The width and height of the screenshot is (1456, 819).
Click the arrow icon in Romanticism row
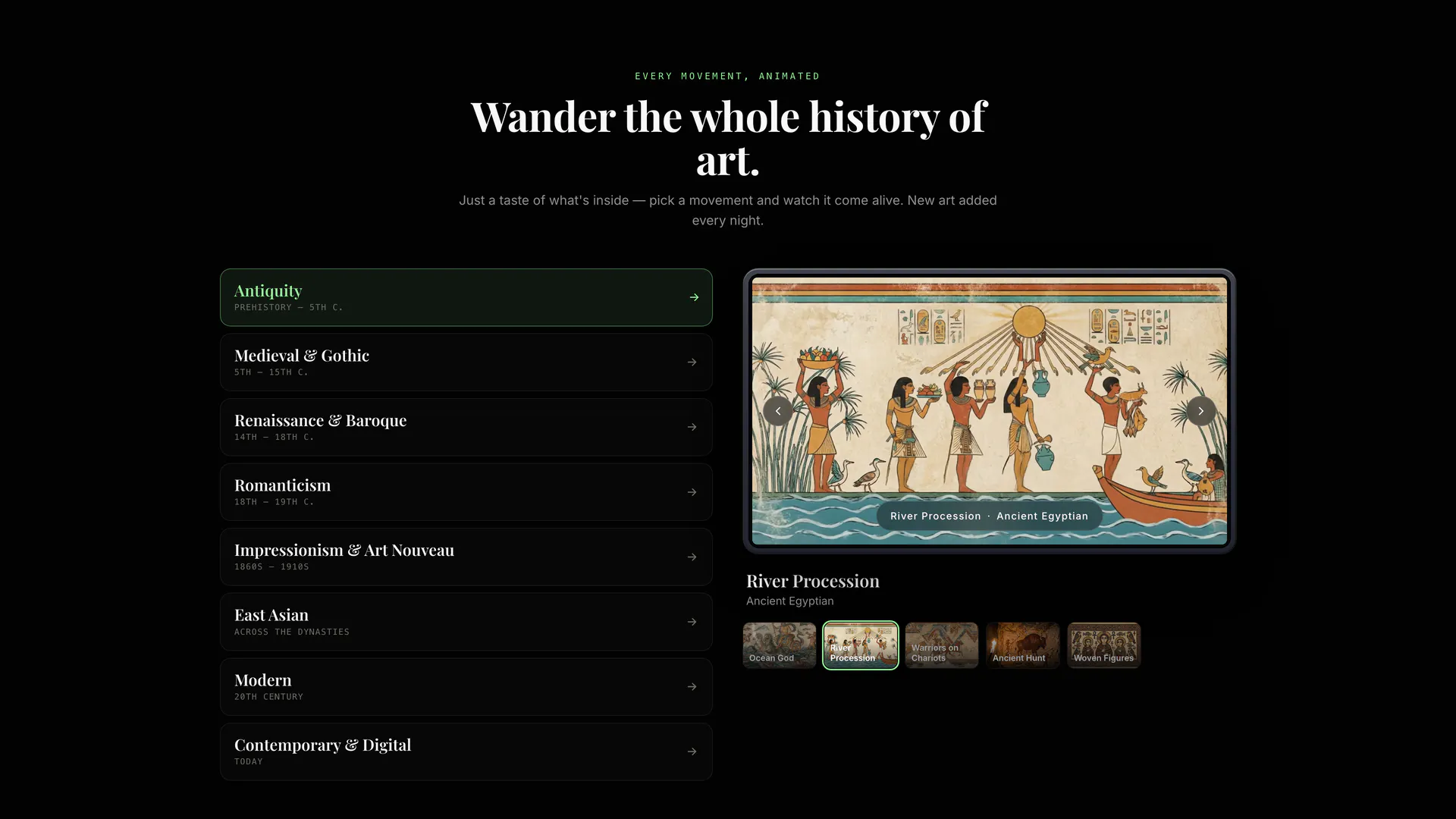[x=692, y=492]
